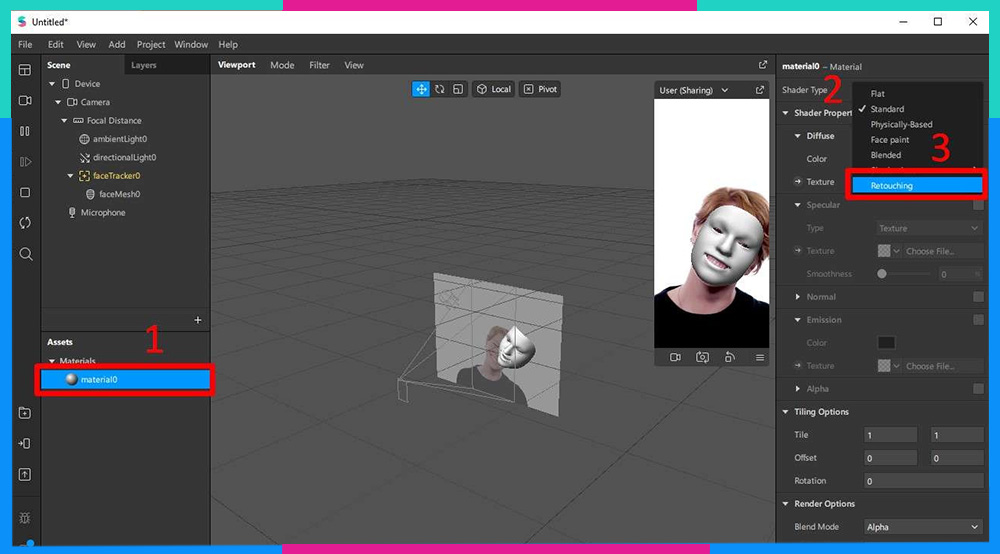Toggle the Alpha checkbox

tap(978, 389)
